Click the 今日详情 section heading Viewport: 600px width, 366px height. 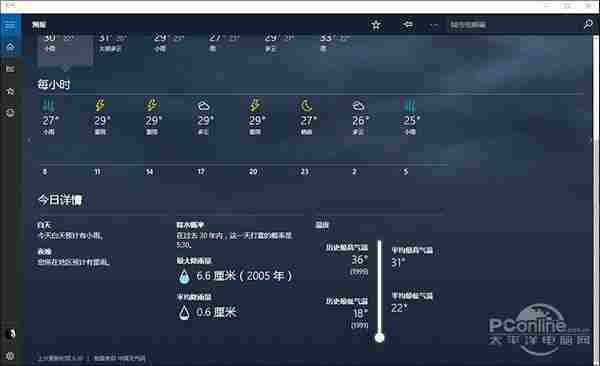point(60,200)
